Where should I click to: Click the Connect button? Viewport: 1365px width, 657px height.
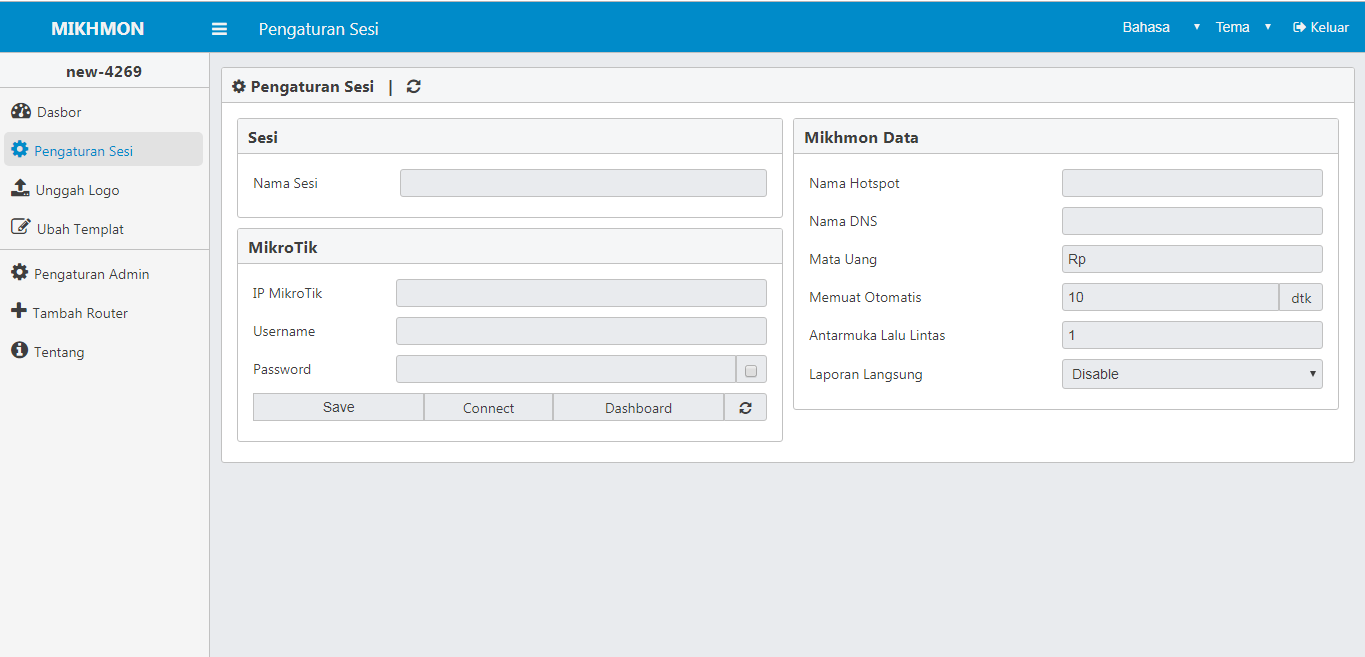point(488,407)
